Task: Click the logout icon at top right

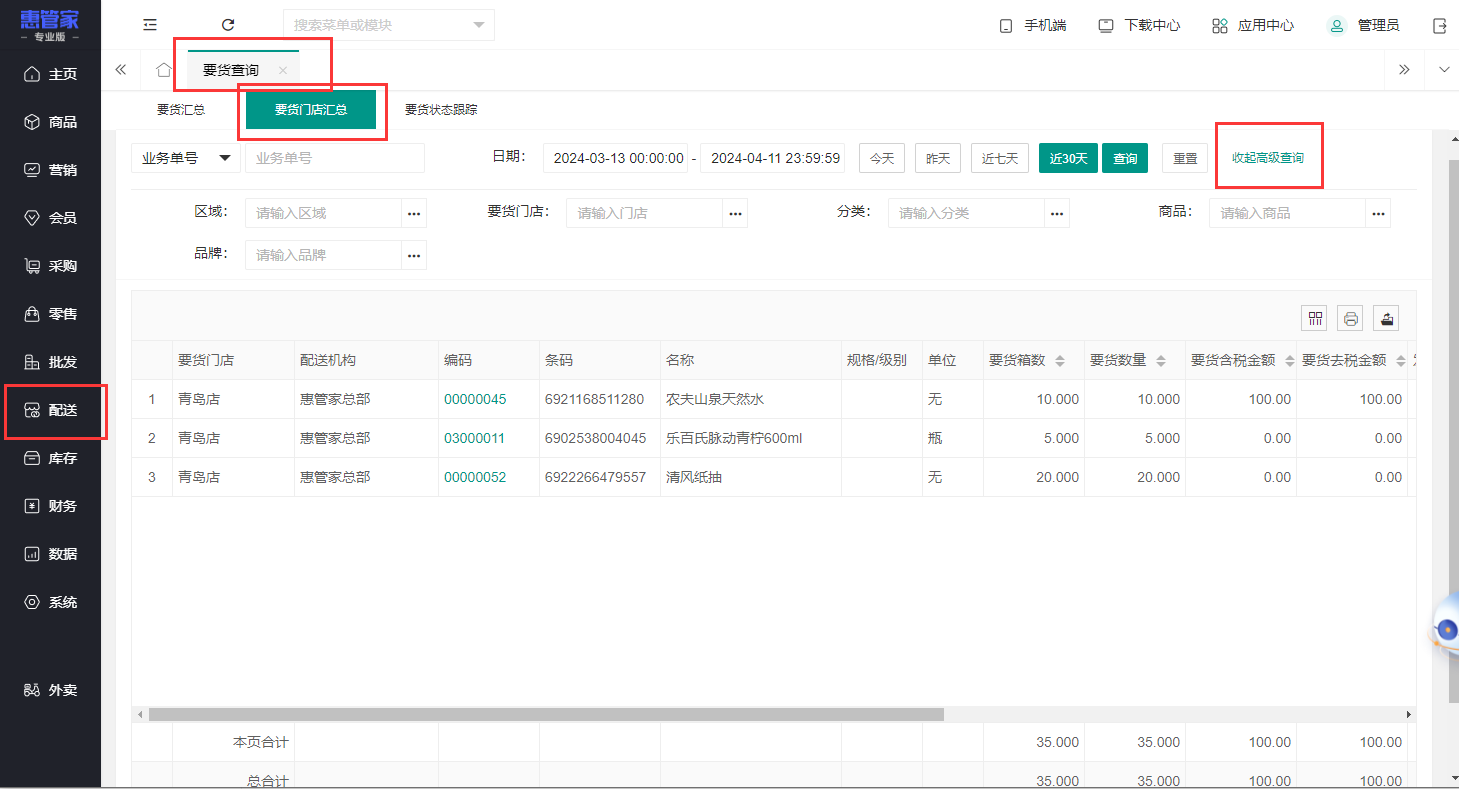Action: [1440, 26]
